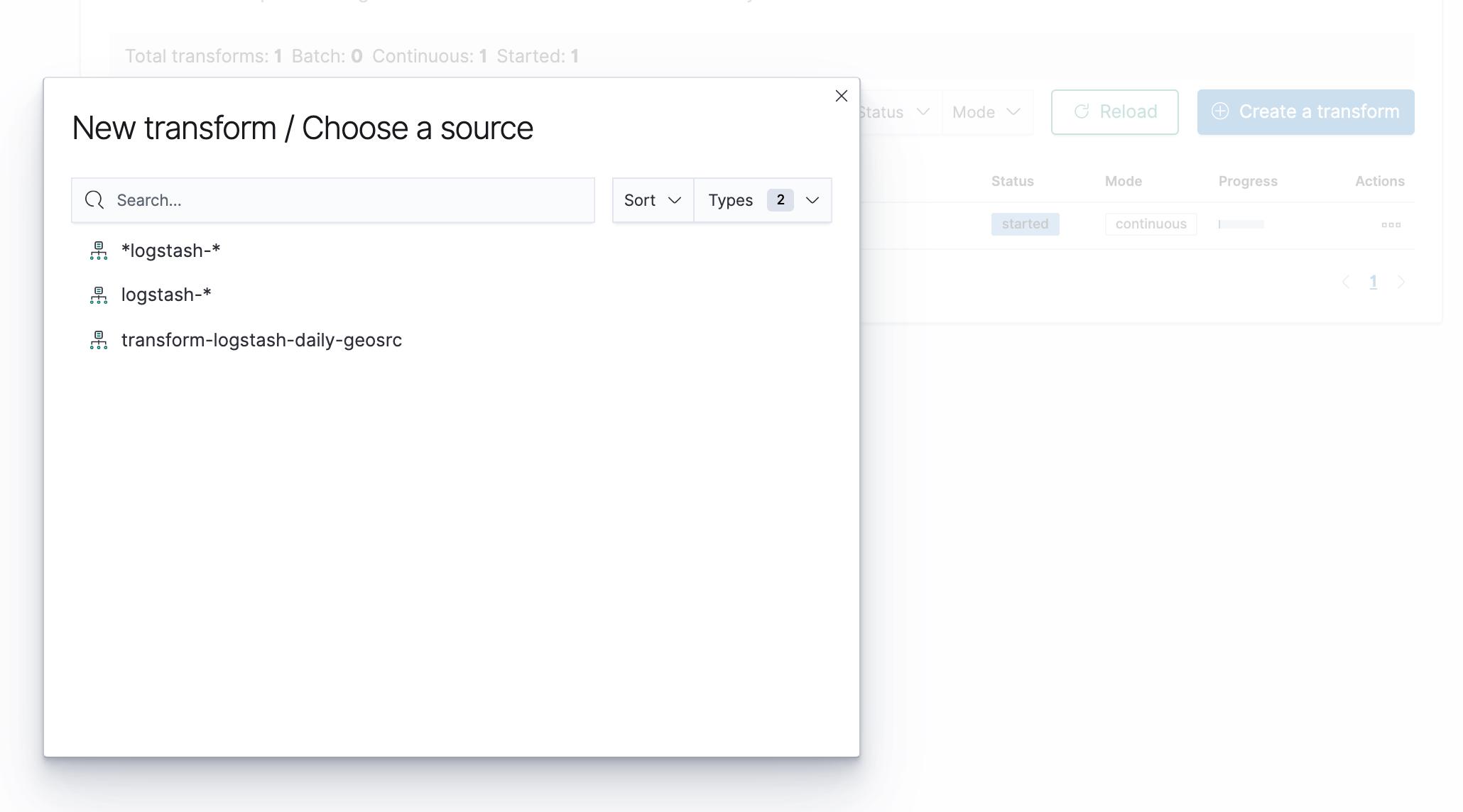This screenshot has height=812, width=1463.
Task: Click the index pattern icon beside logstash-*
Action: (99, 295)
